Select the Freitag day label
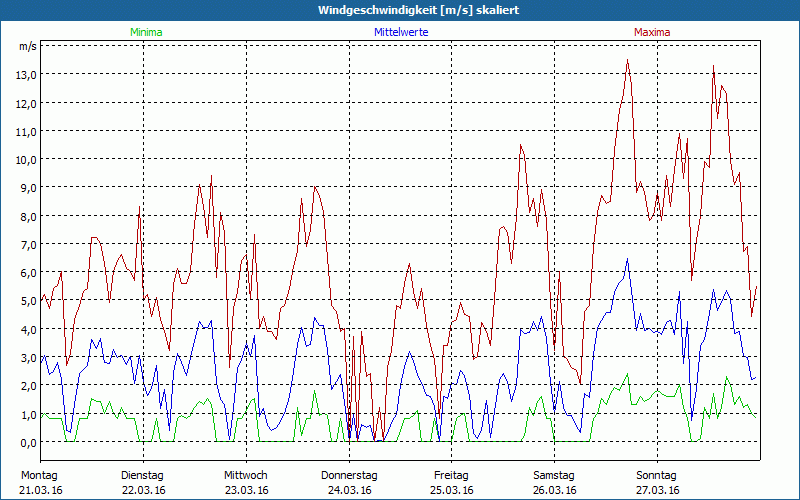Image resolution: width=800 pixels, height=500 pixels. (x=452, y=475)
